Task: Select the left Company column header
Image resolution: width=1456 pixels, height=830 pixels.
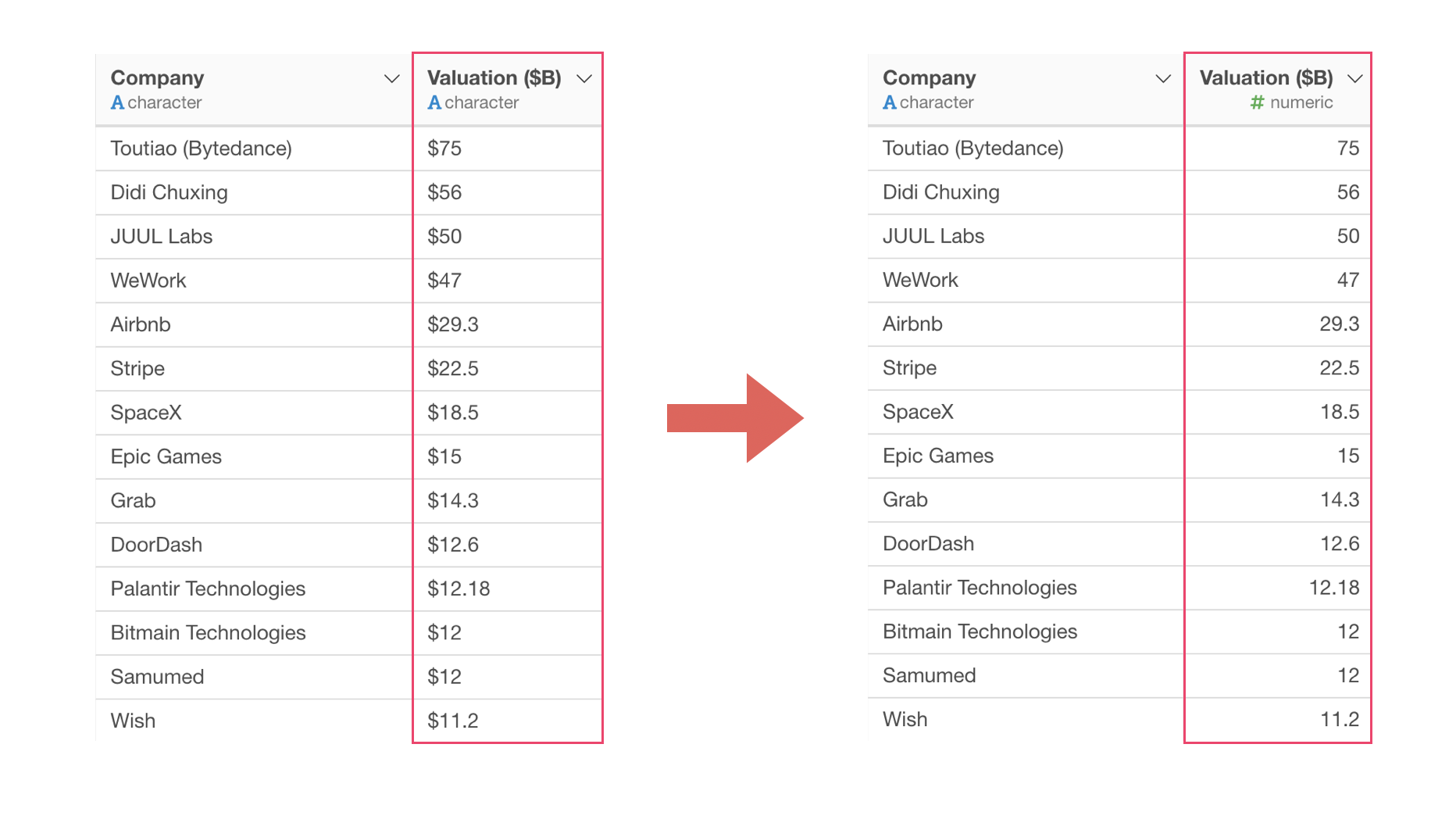Action: pos(253,89)
